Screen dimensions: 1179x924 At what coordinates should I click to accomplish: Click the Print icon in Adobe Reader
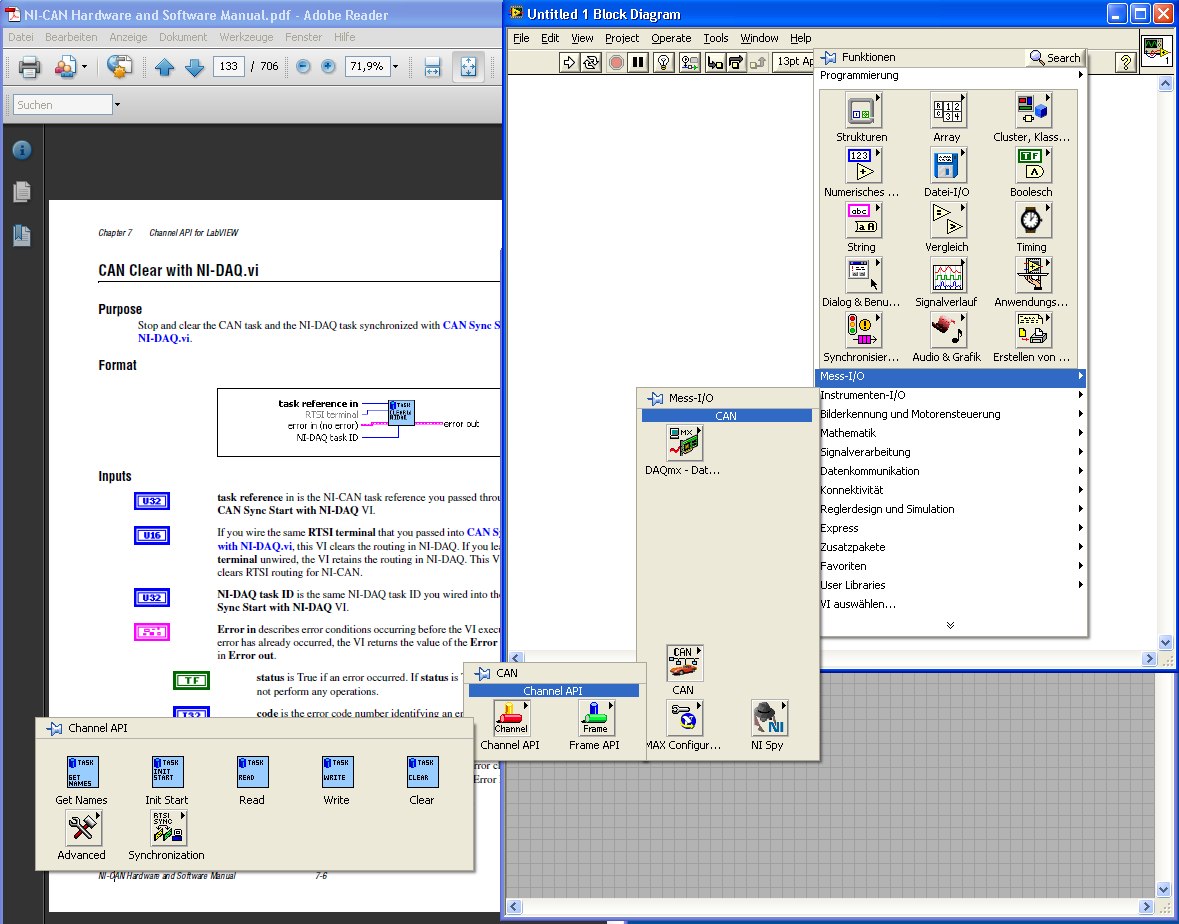pos(29,67)
